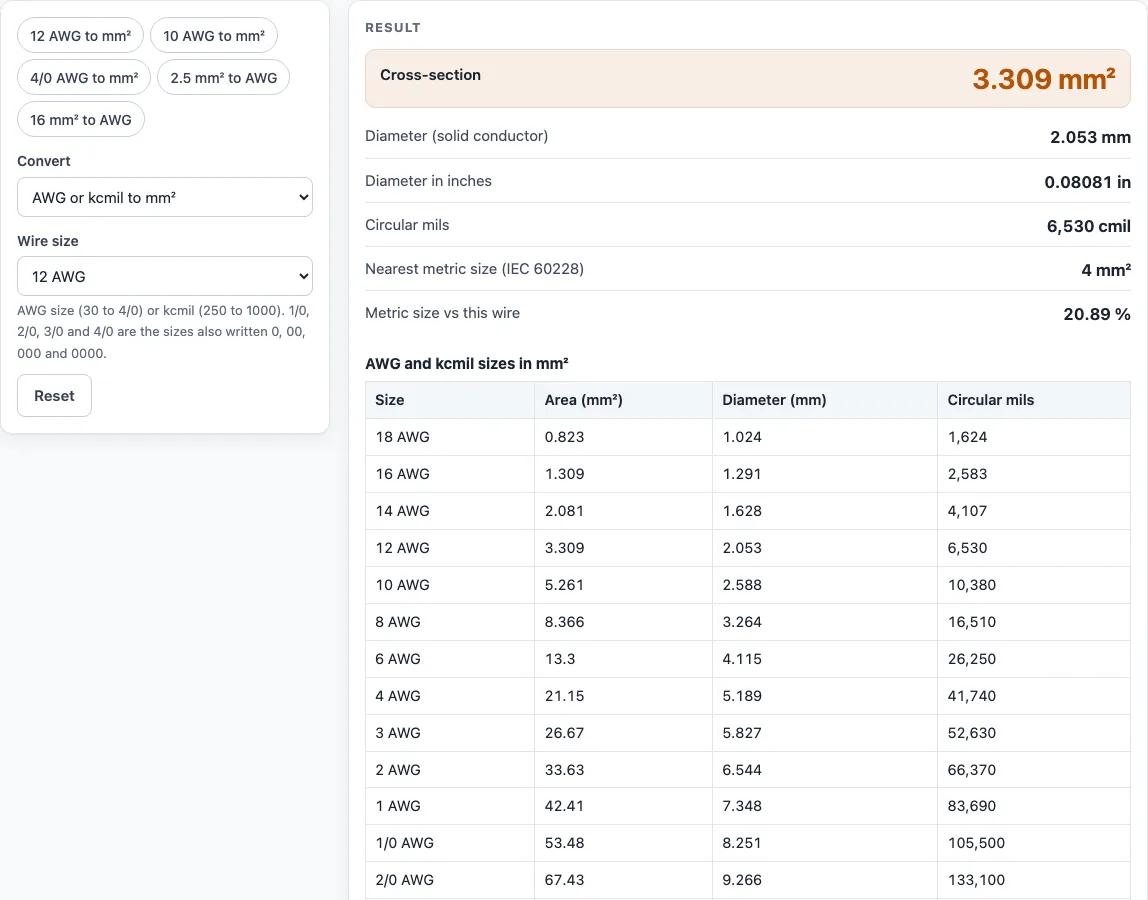Click the 6 AWG area value 13.3
This screenshot has height=900, width=1148.
pos(560,658)
